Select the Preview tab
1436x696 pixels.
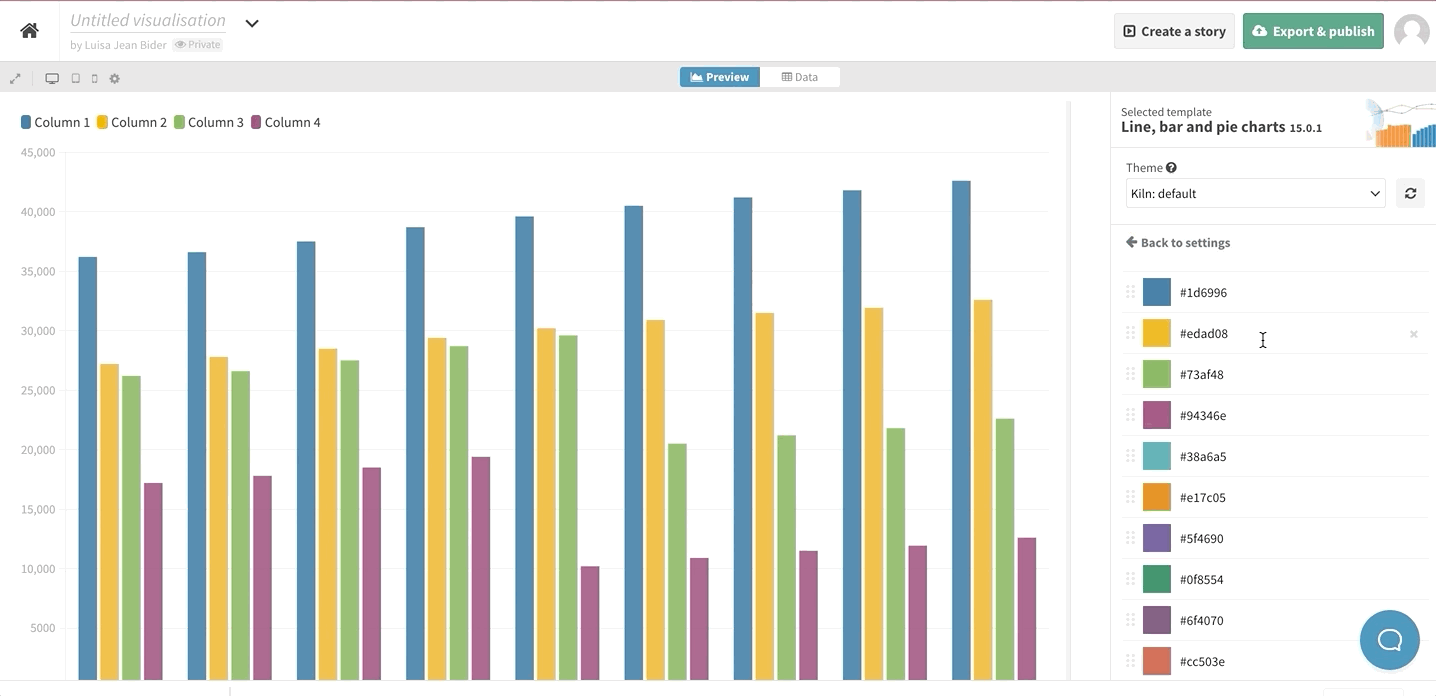(x=720, y=77)
